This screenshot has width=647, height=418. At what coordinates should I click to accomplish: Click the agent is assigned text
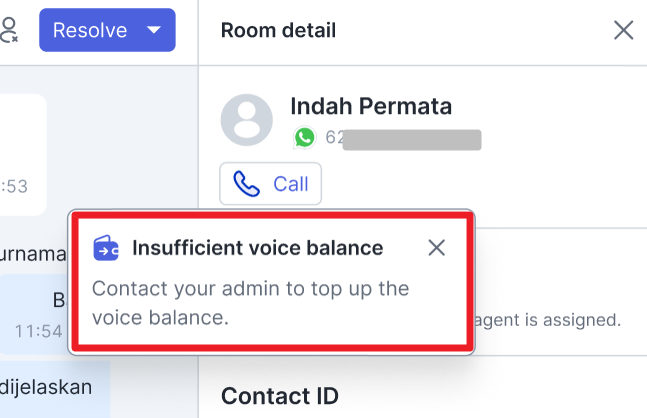point(547,320)
